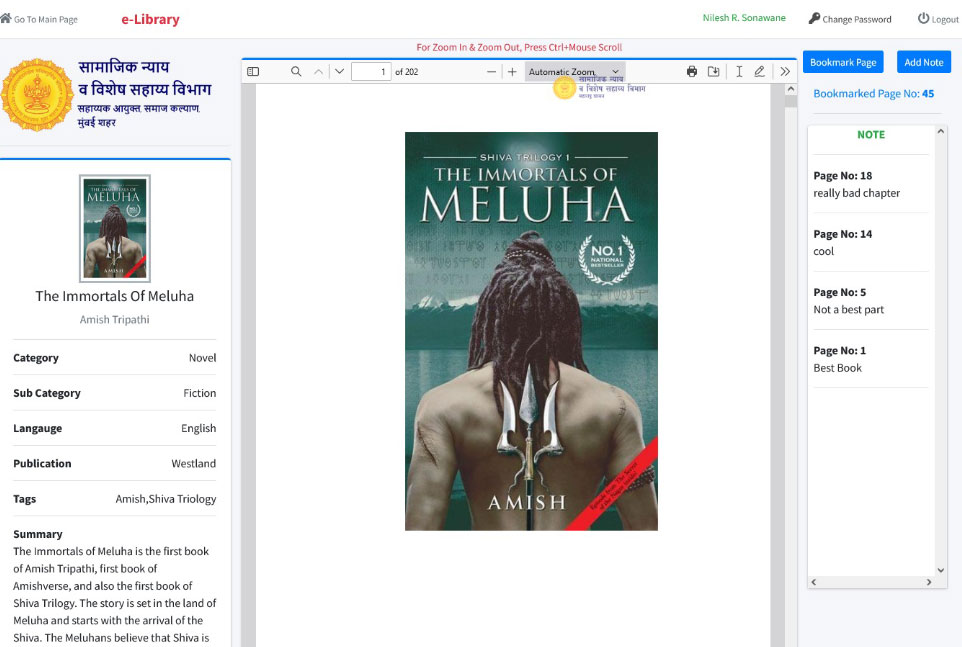Select note Page No: 14
Viewport: 962px width, 647px height.
pyautogui.click(x=842, y=234)
